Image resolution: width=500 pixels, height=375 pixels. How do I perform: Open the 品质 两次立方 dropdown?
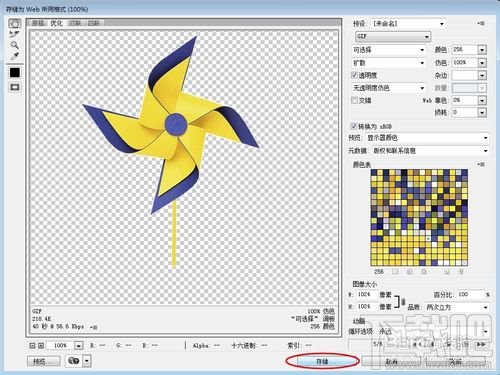[457, 307]
